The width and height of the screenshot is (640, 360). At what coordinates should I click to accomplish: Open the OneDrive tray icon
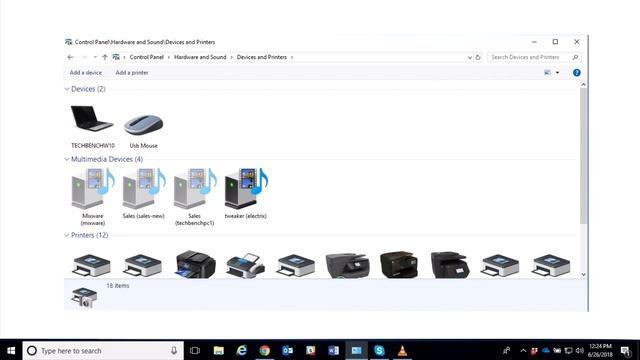546,350
